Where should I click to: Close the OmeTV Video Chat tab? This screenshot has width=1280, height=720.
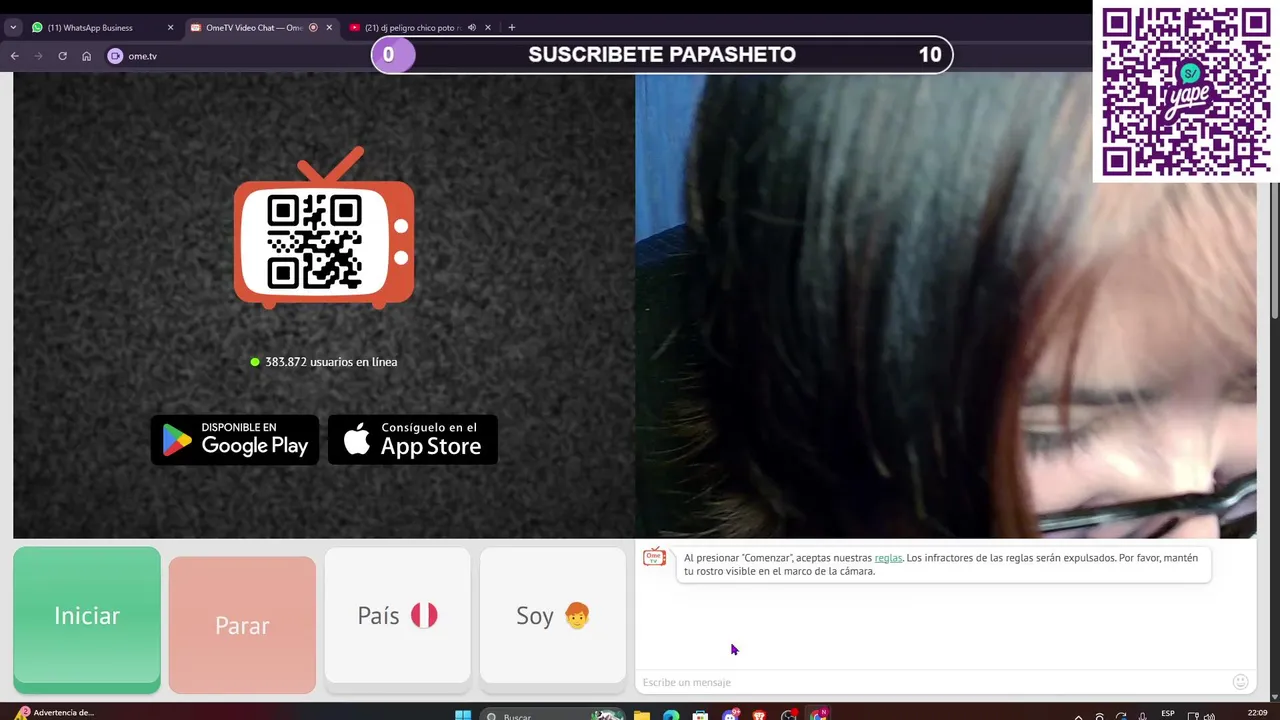(329, 28)
